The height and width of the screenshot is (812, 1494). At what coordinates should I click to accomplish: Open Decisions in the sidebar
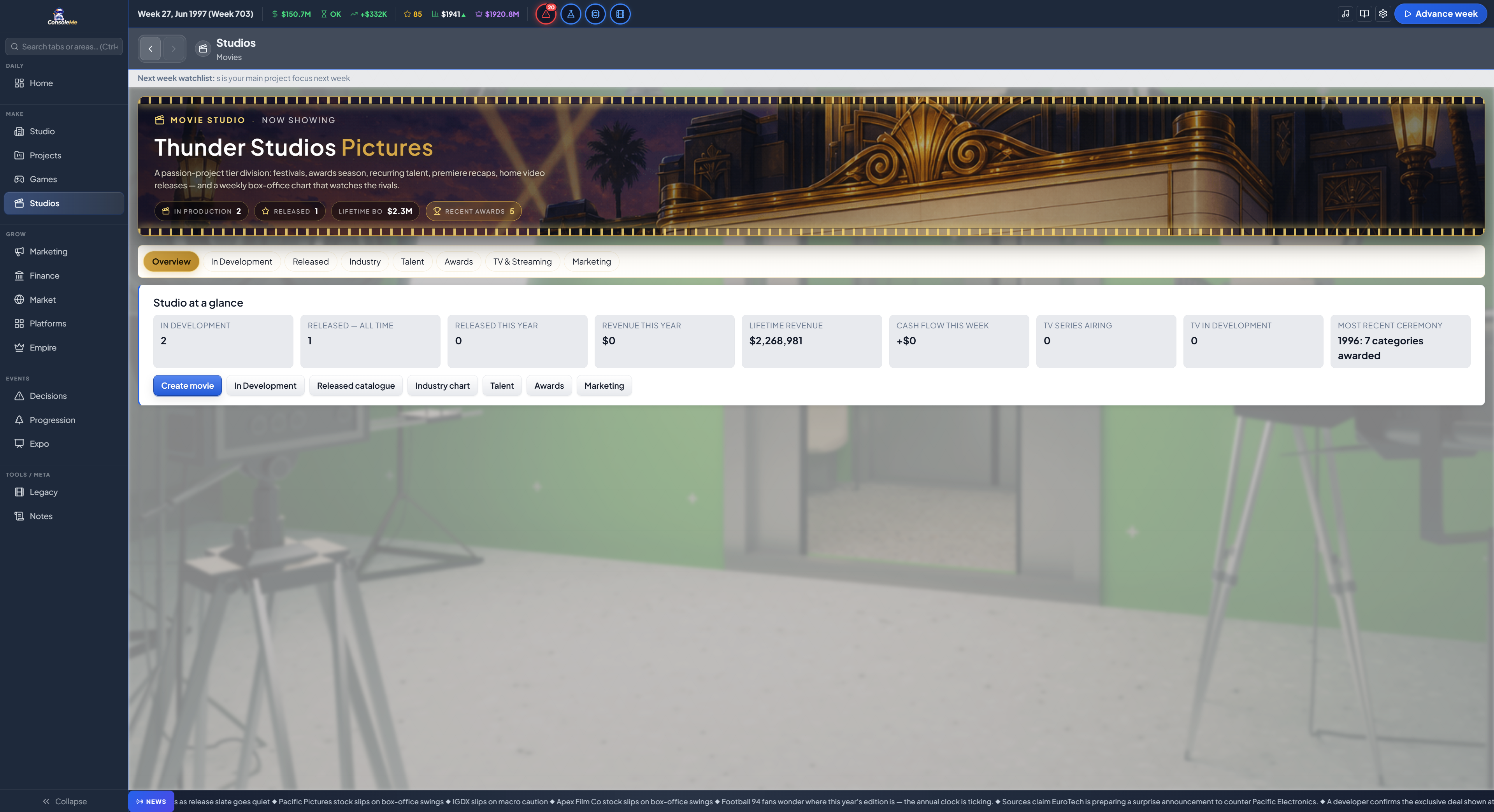tap(64, 396)
